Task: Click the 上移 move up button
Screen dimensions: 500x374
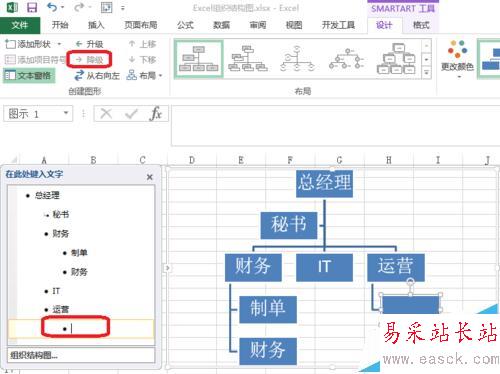Action: [143, 44]
